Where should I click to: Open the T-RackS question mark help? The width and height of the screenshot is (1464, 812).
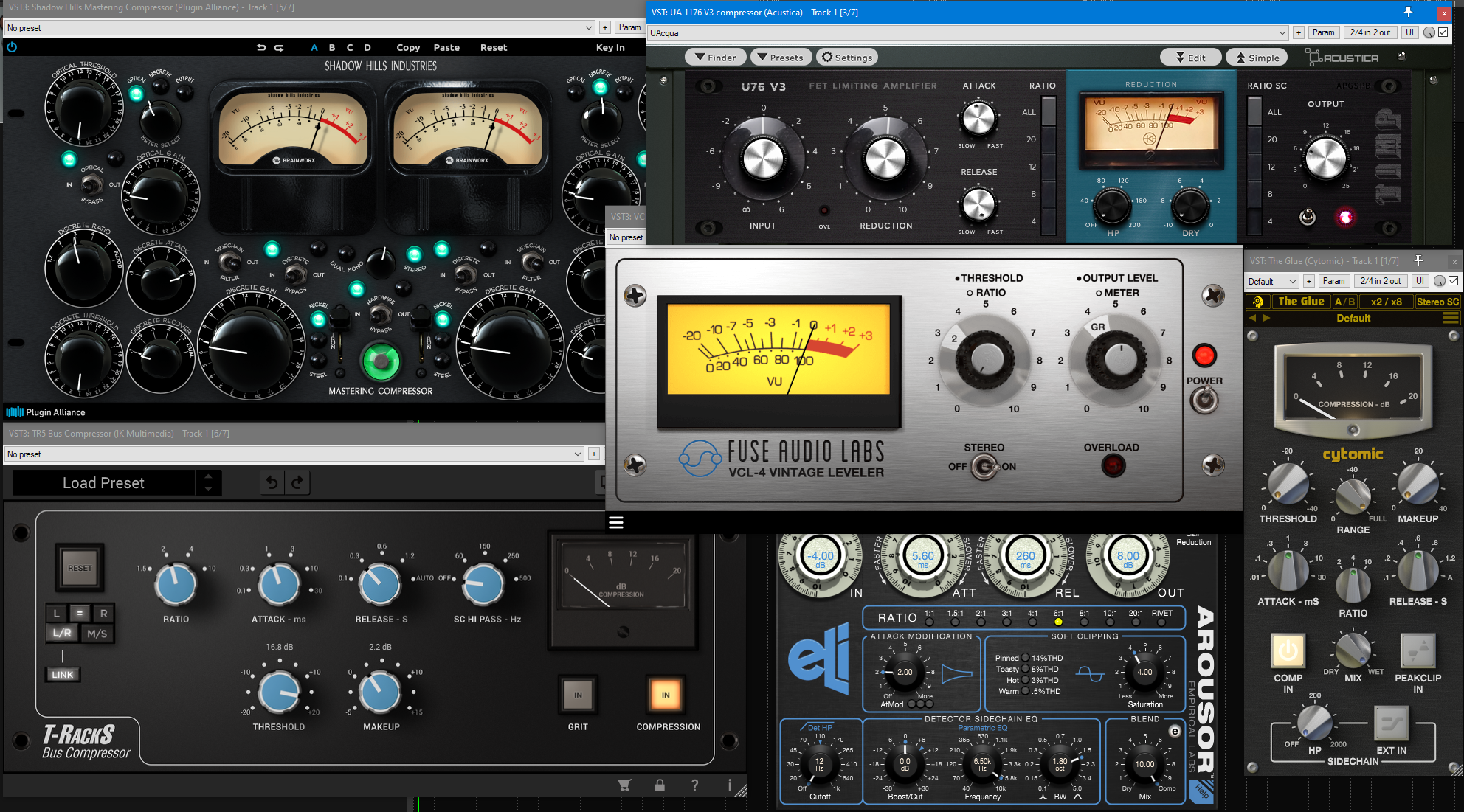point(694,785)
